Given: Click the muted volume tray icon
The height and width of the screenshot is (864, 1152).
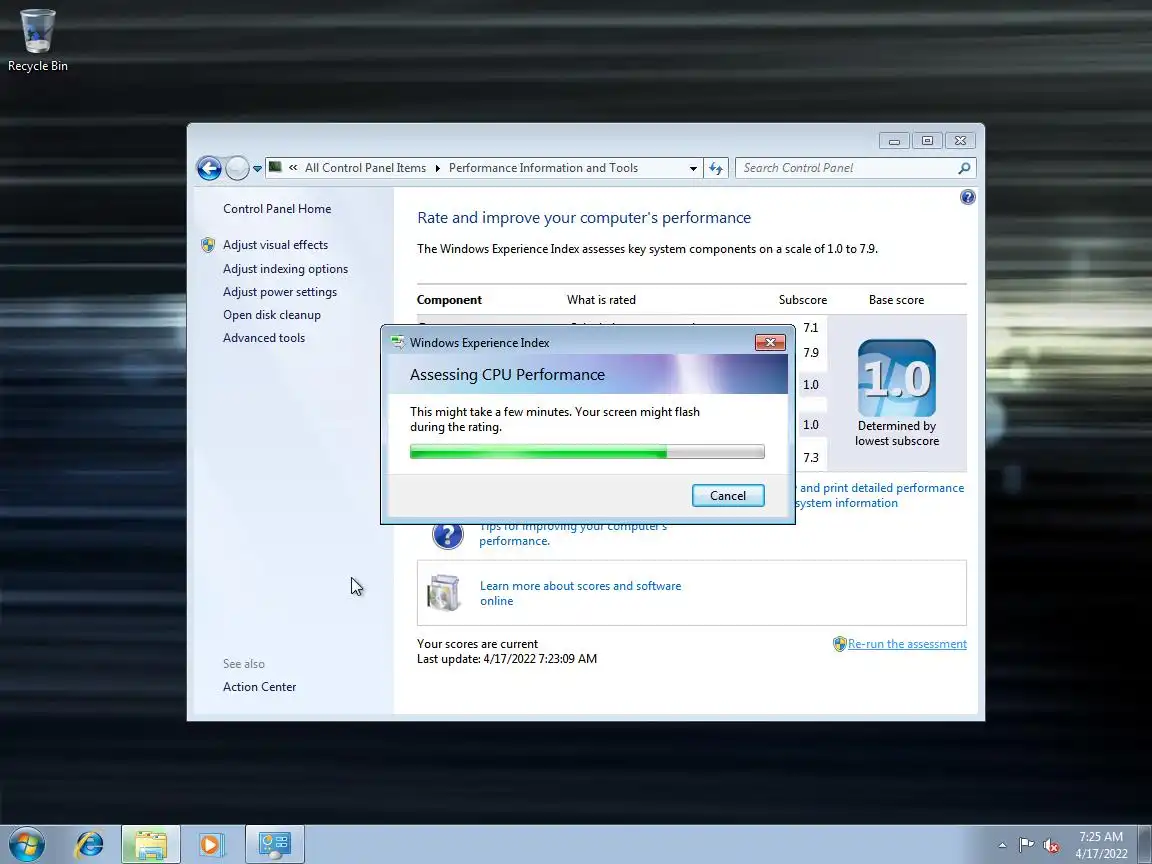Looking at the screenshot, I should pyautogui.click(x=1051, y=846).
